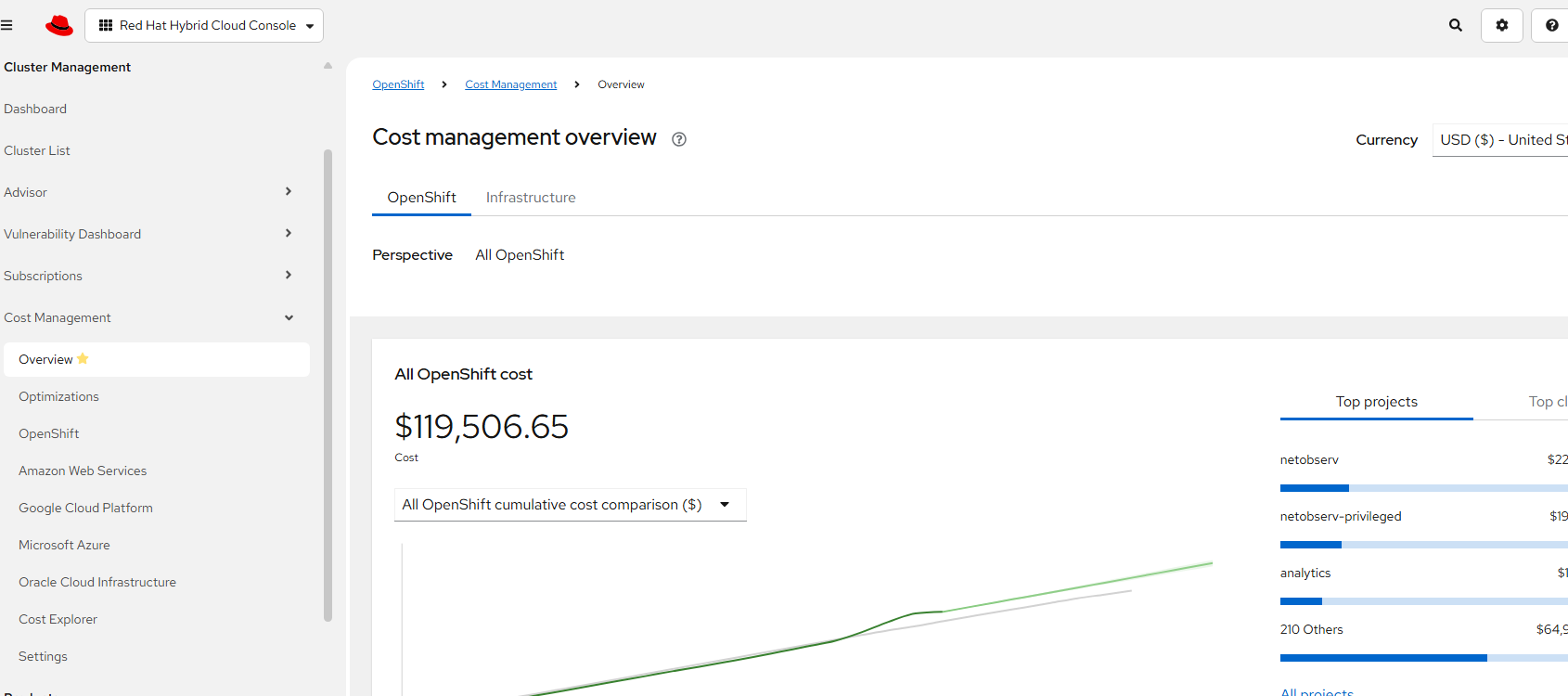Click the Cost management overview help icon
The height and width of the screenshot is (696, 1568).
[x=679, y=139]
